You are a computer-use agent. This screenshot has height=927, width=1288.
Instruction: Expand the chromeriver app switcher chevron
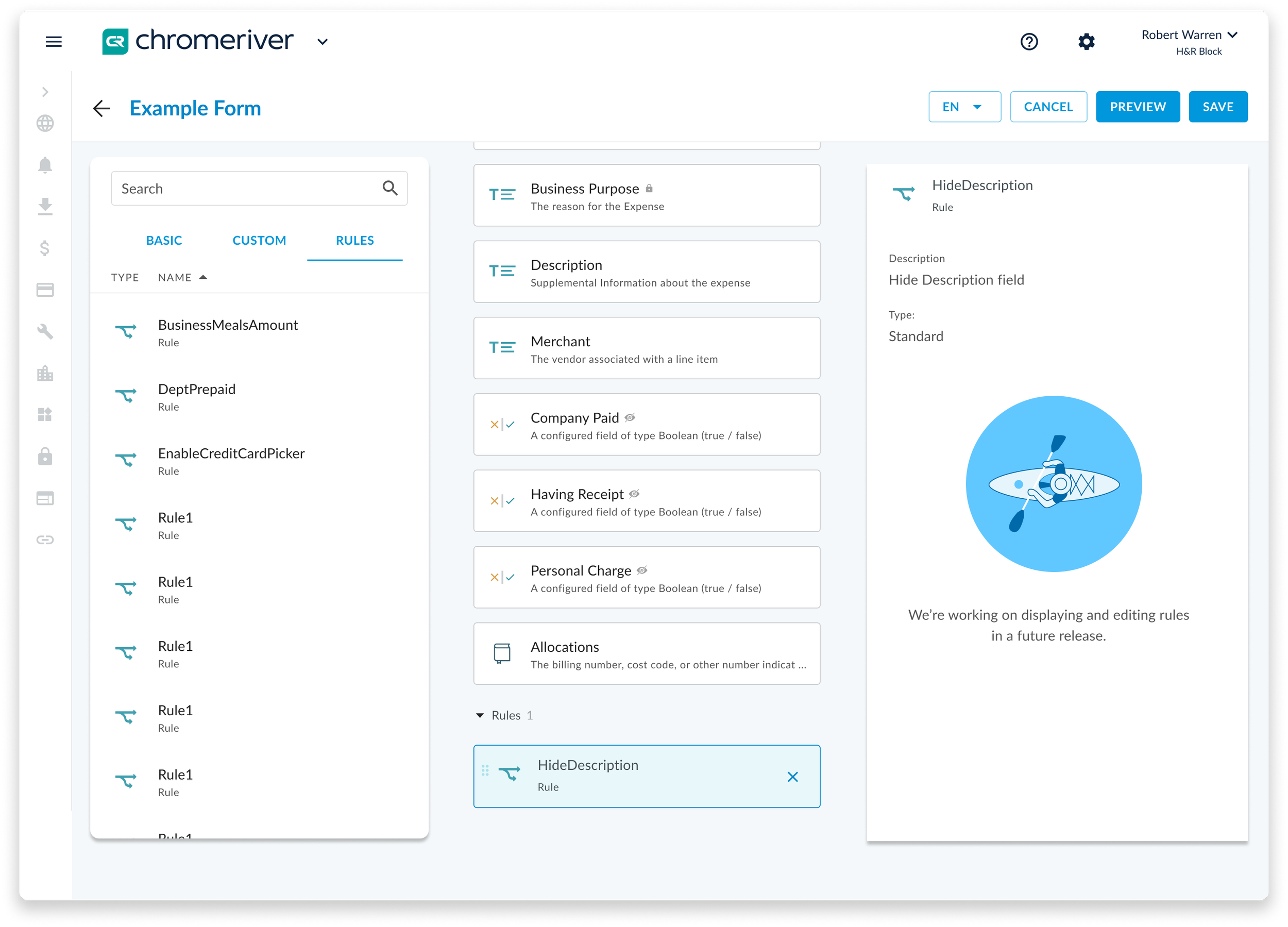(x=322, y=41)
